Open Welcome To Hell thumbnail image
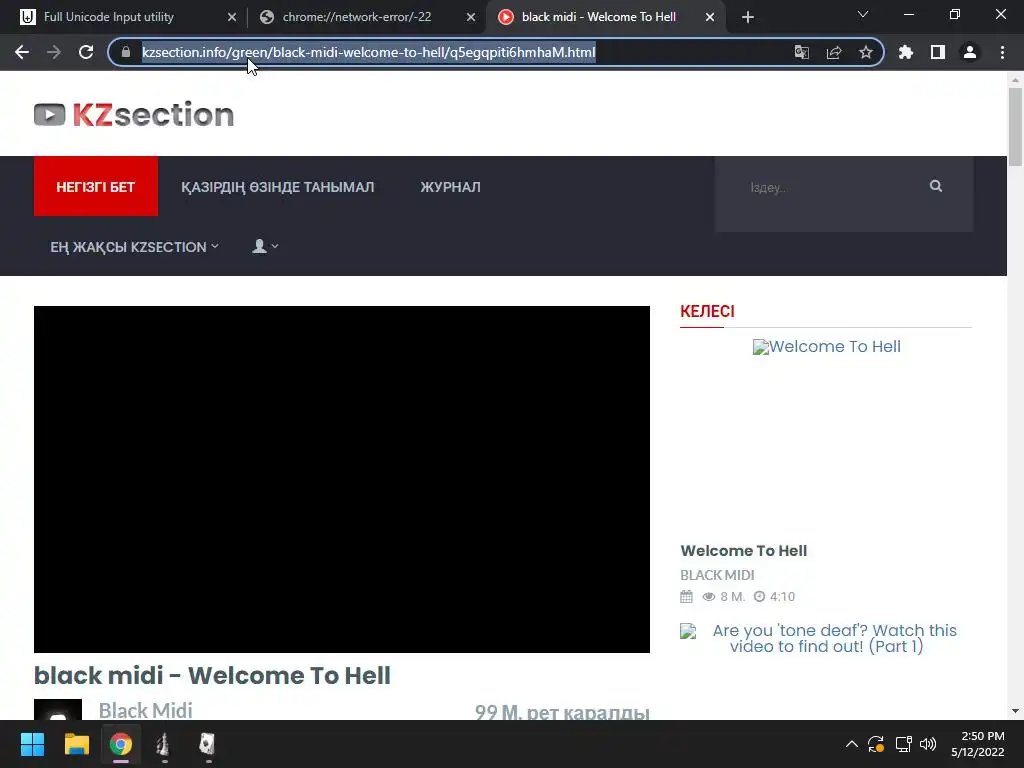 click(826, 347)
